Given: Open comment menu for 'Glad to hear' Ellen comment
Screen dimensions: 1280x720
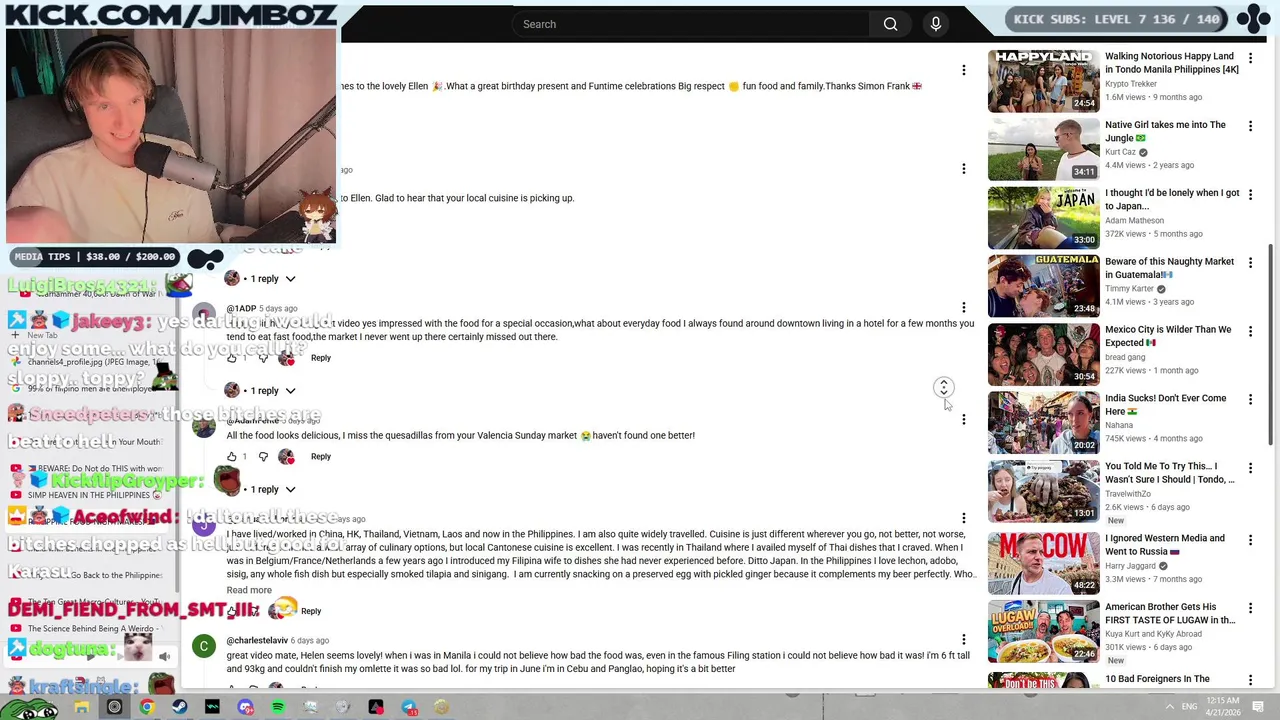Looking at the screenshot, I should tap(964, 169).
